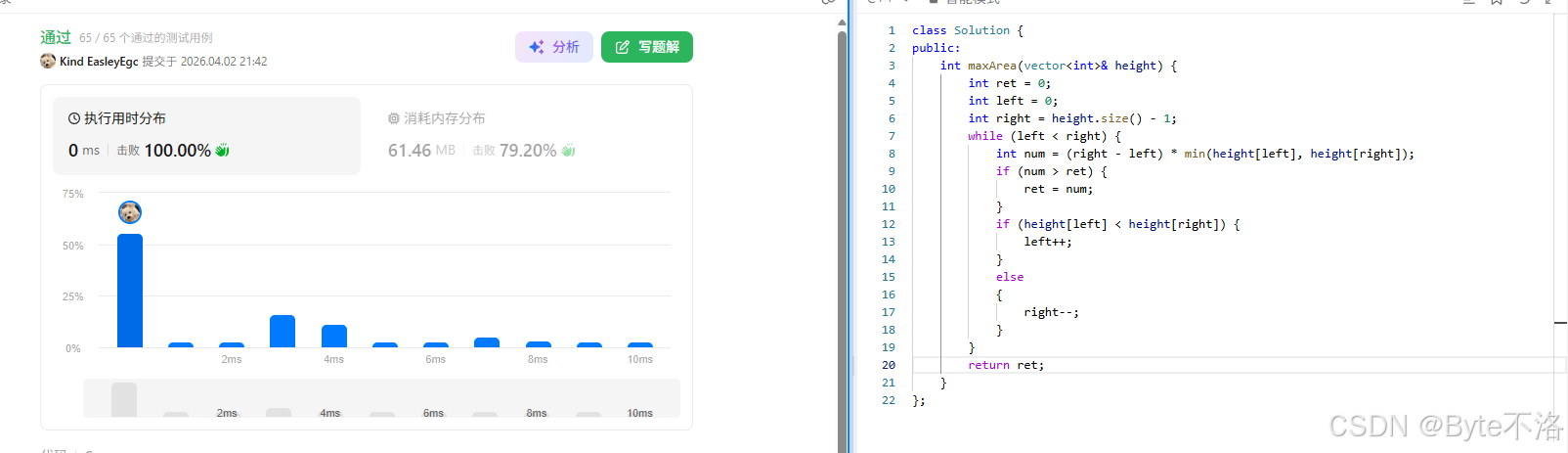1568x453 pixels.
Task: Click the code line 'left++;'
Action: pyautogui.click(x=1048, y=242)
